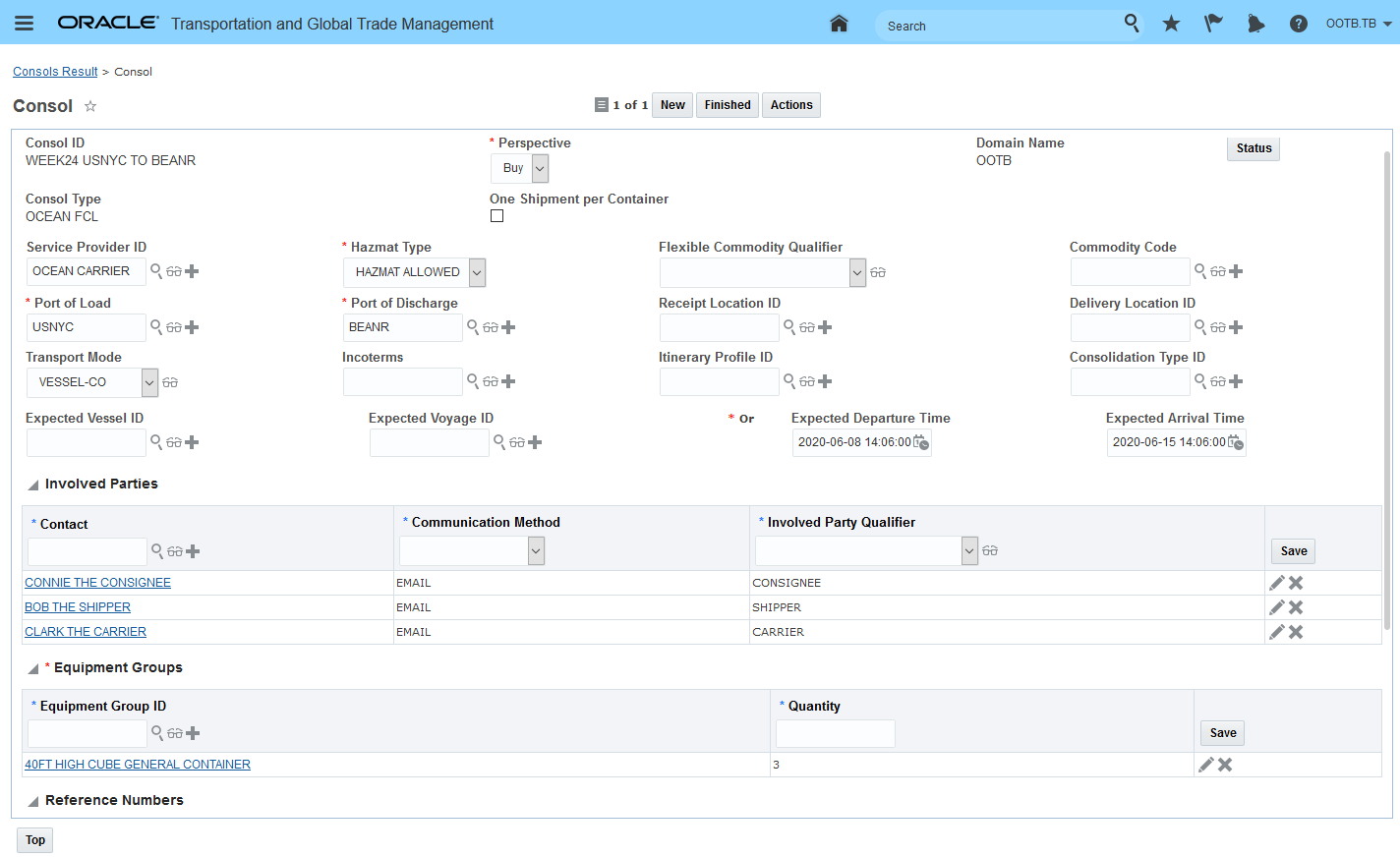Viewport: 1400px width, 857px height.
Task: Delete the CLARK THE CARRIER row
Action: (1296, 632)
